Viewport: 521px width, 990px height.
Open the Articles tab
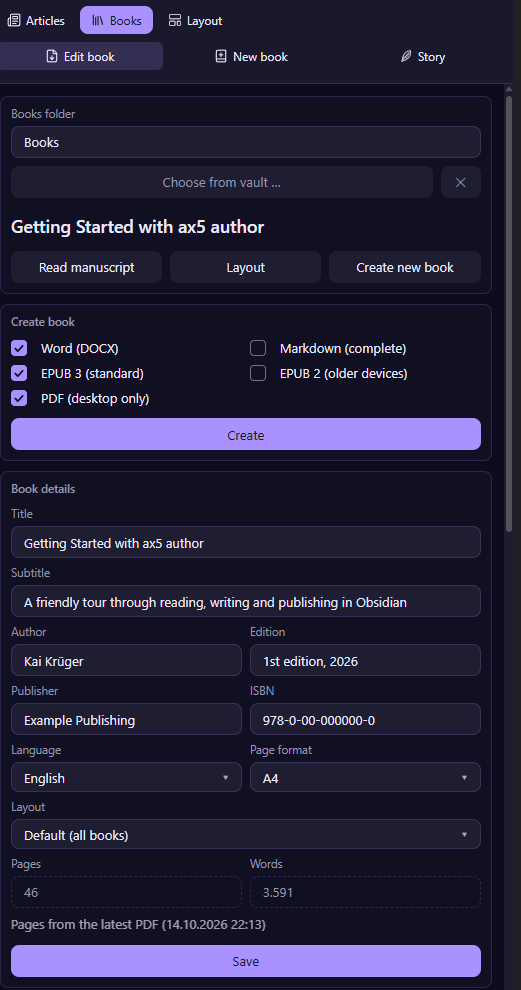[x=36, y=20]
